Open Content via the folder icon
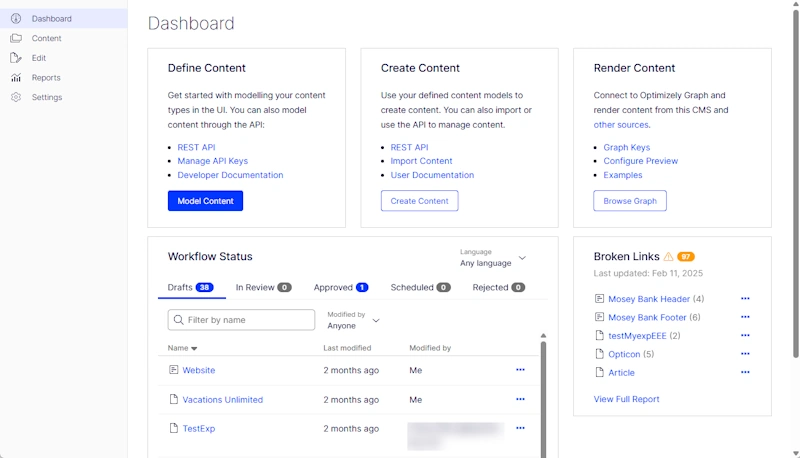Image resolution: width=800 pixels, height=458 pixels. [x=16, y=38]
